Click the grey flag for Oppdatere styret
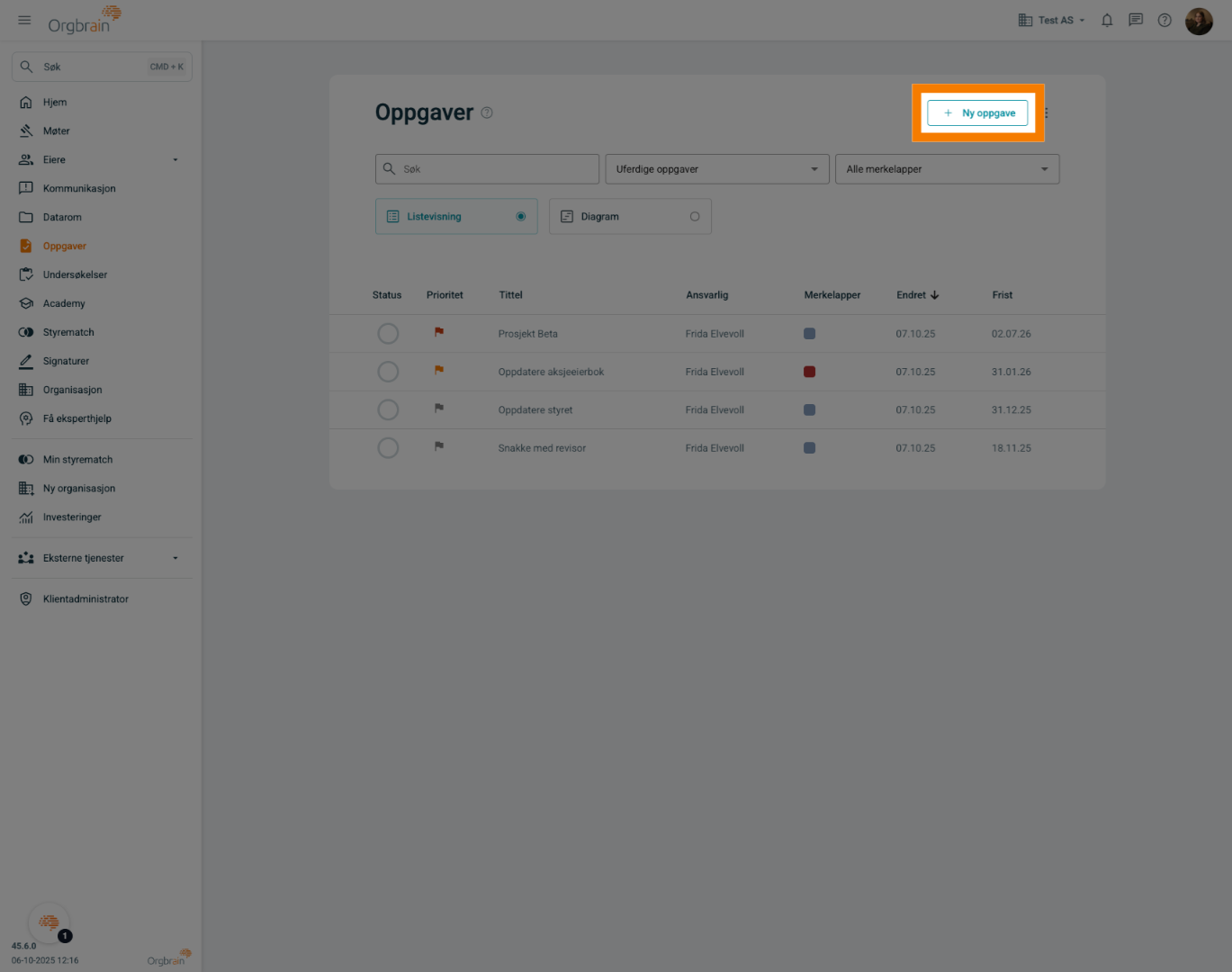Image resolution: width=1232 pixels, height=972 pixels. pyautogui.click(x=439, y=409)
